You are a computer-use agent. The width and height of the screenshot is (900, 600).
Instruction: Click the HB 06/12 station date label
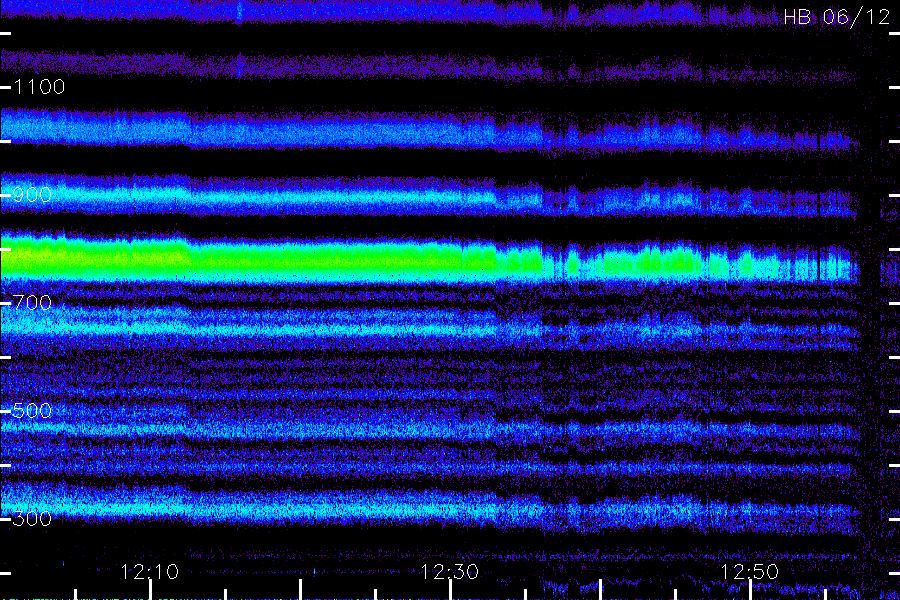click(x=837, y=17)
